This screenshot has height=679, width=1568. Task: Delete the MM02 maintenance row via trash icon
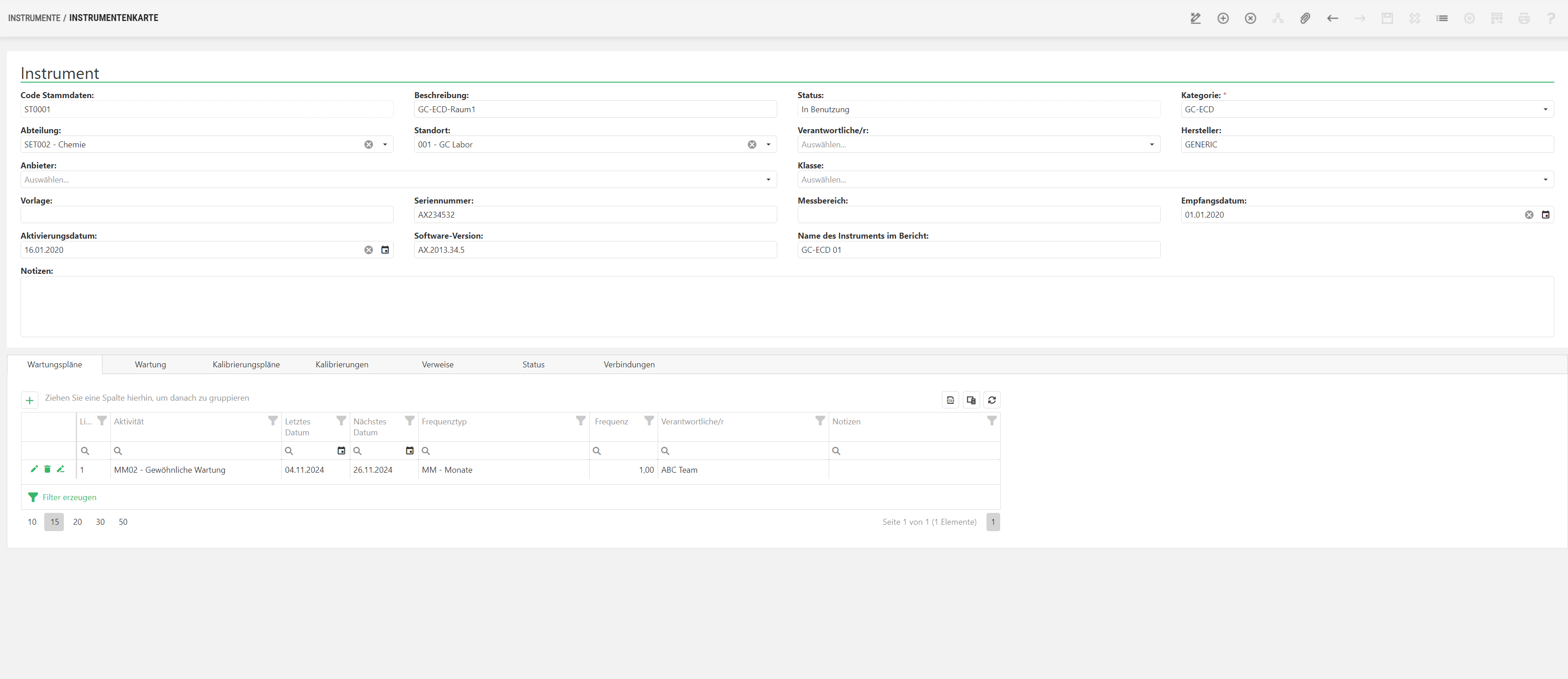pyautogui.click(x=47, y=470)
